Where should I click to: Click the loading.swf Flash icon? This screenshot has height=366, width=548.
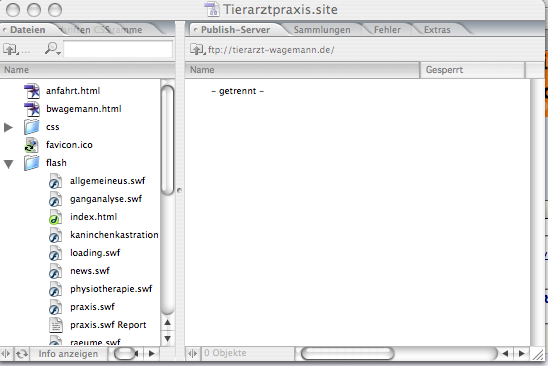pos(55,253)
